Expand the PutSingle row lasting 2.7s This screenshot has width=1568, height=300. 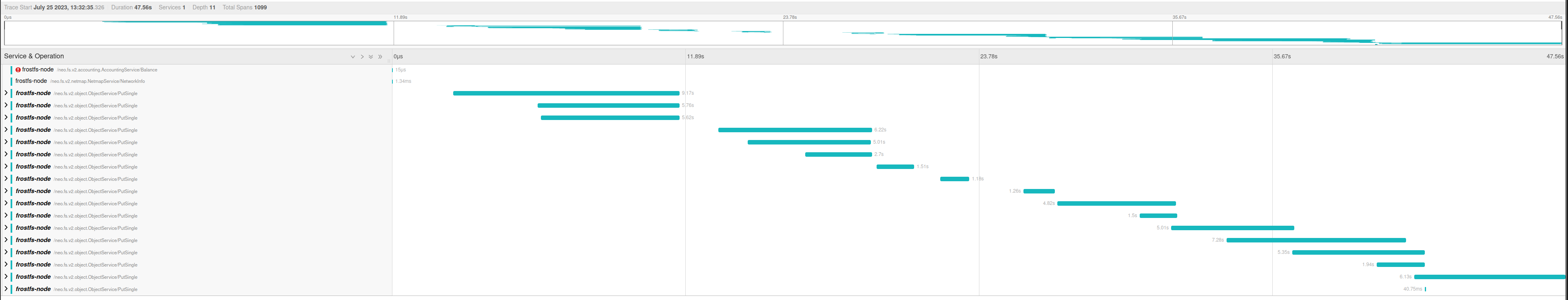6,154
